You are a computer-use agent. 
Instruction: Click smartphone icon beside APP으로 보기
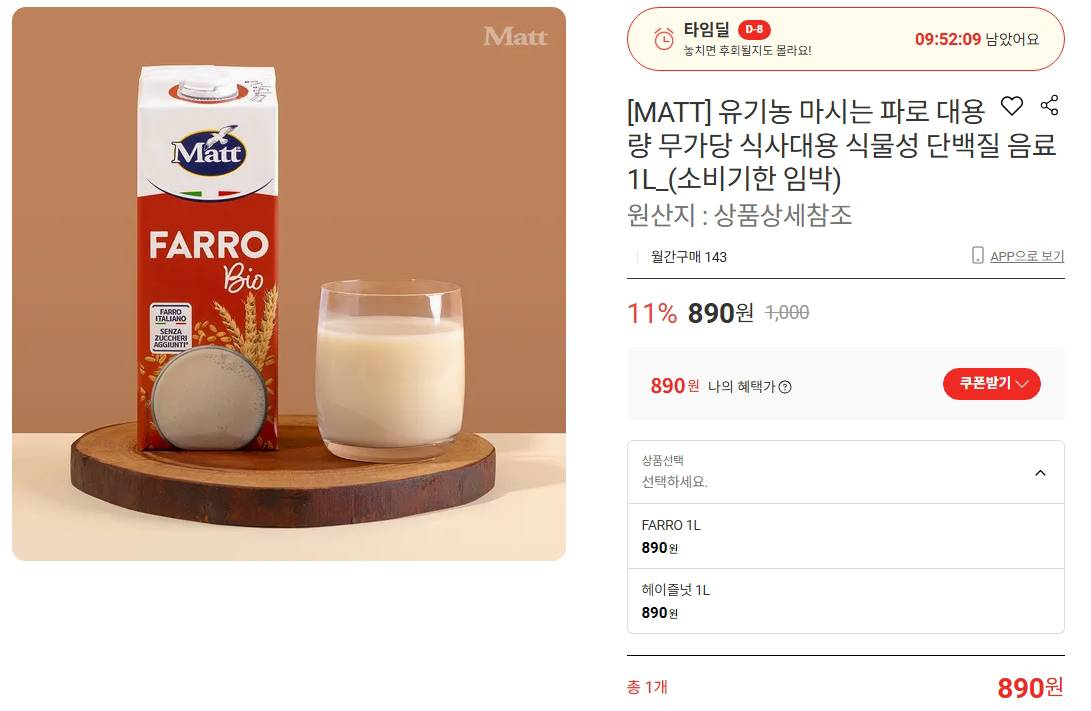pyautogui.click(x=977, y=256)
